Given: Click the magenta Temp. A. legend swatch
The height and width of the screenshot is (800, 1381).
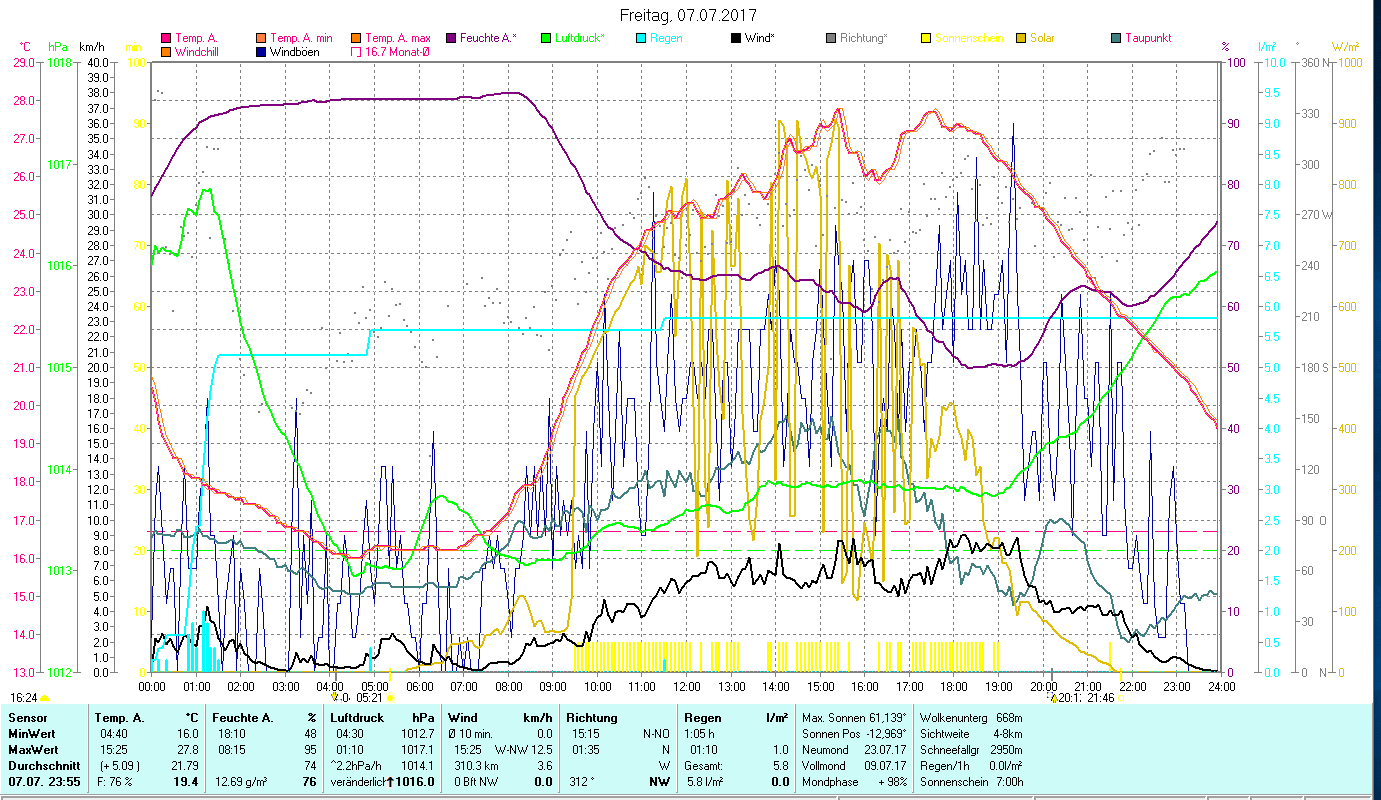Looking at the screenshot, I should coord(166,39).
